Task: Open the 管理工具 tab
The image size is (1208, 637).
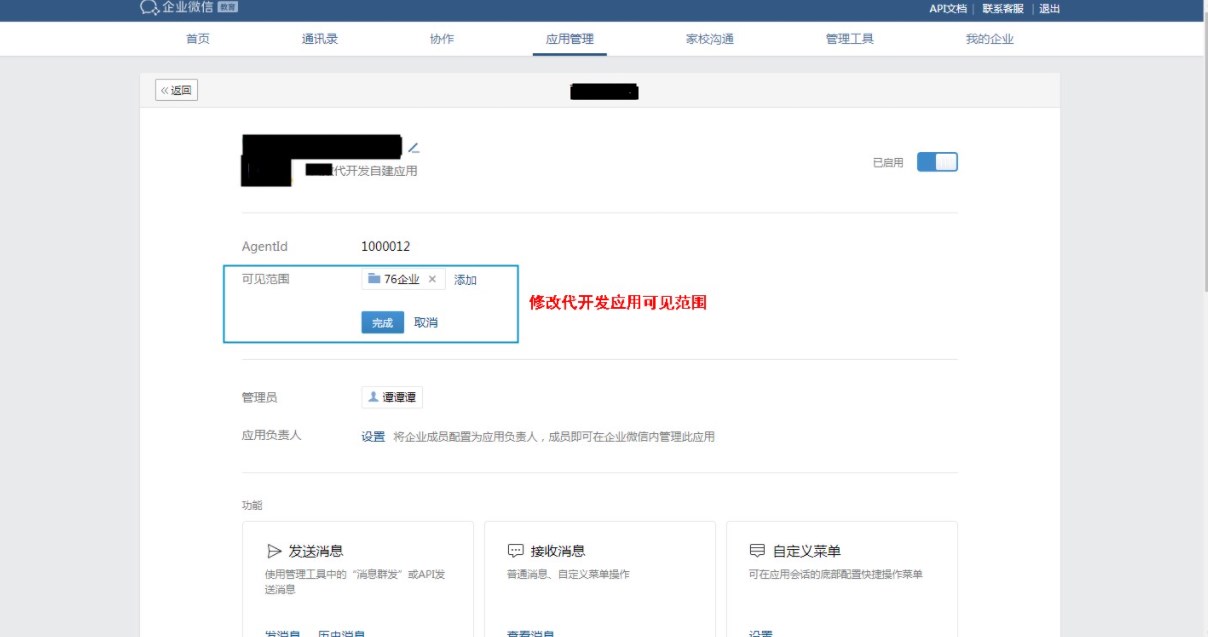Action: (x=849, y=39)
